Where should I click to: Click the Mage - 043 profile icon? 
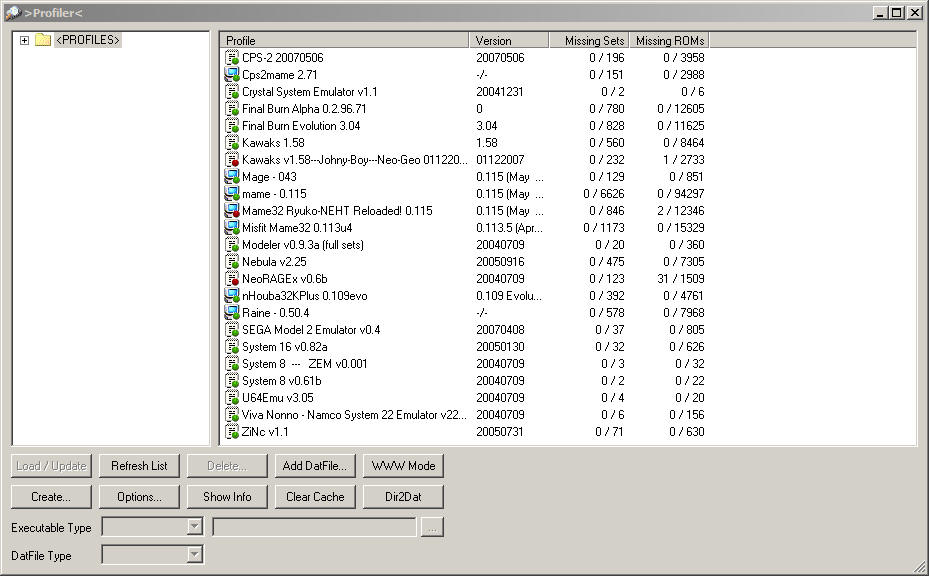232,177
